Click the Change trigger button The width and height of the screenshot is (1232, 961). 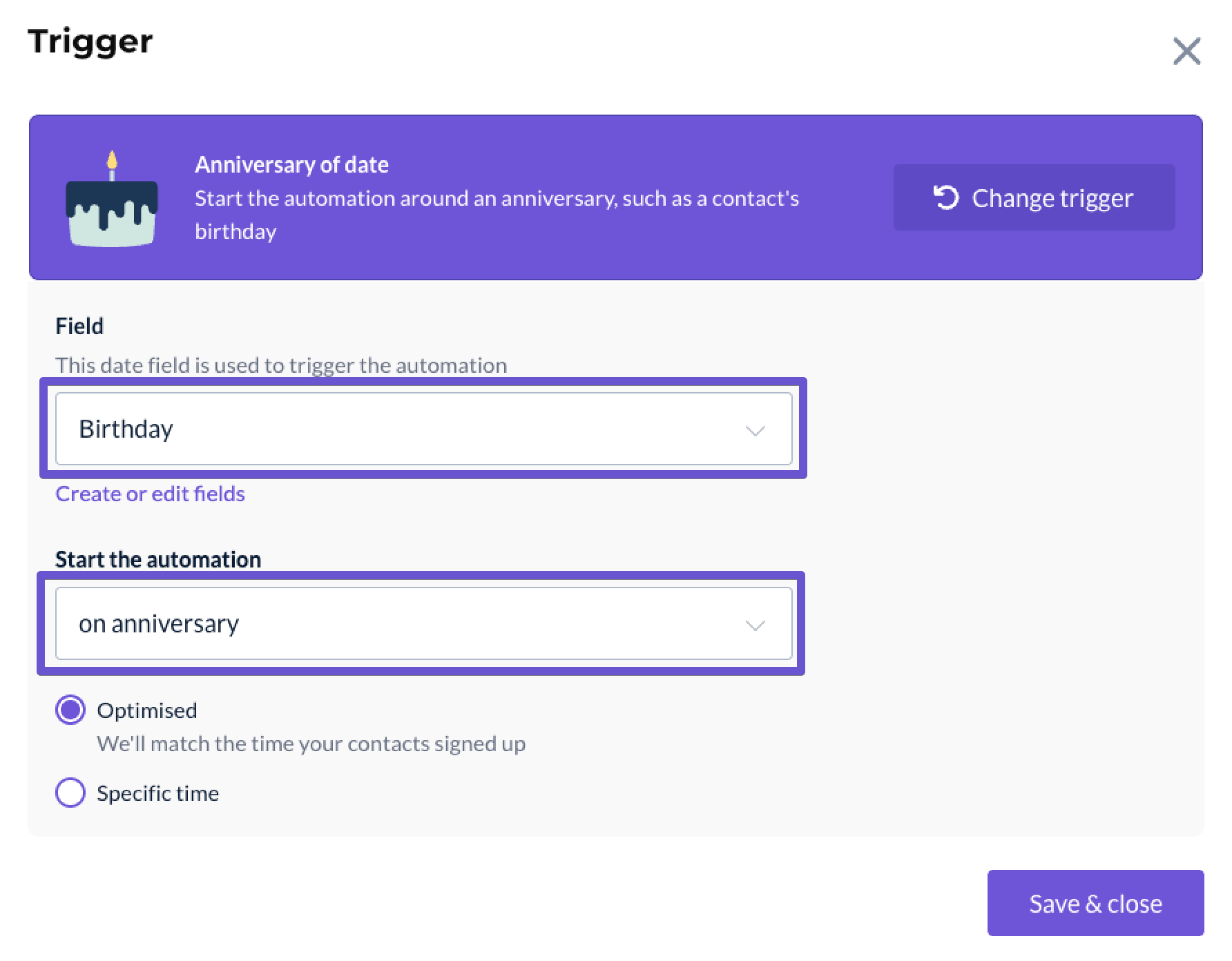tap(1034, 197)
